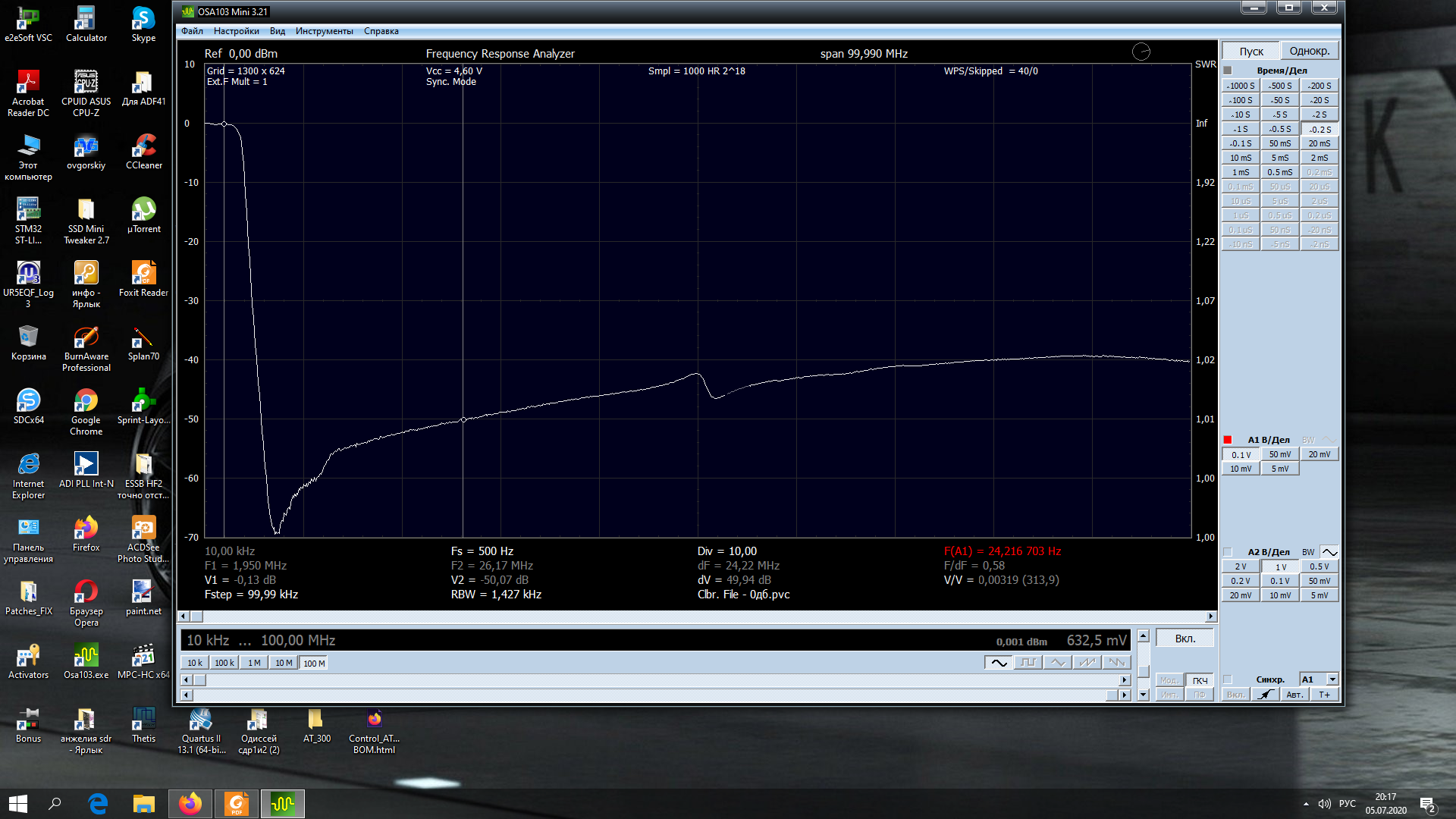This screenshot has width=1456, height=819.
Task: Select the falling sawtooth waveform icon
Action: point(1117,663)
